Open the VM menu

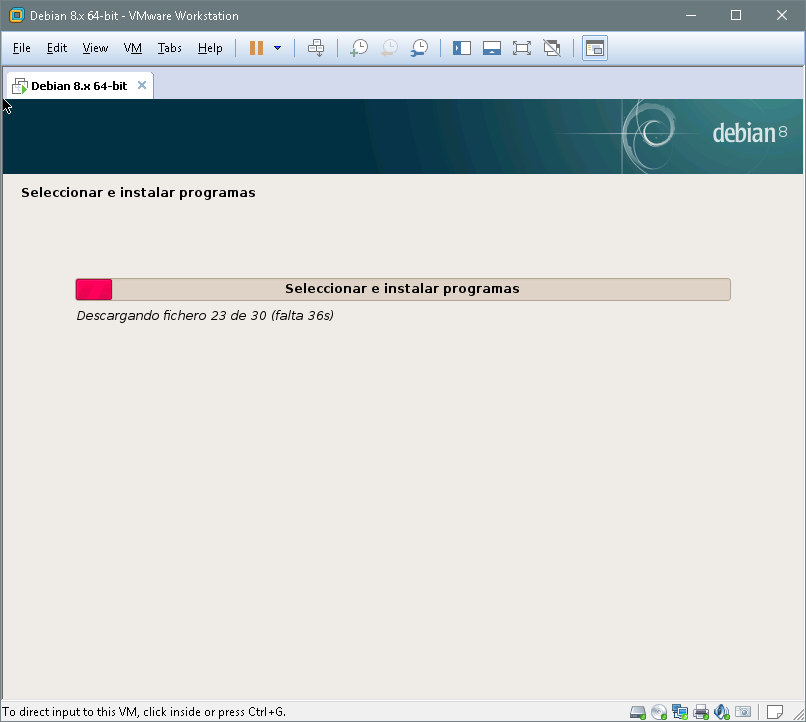point(132,48)
